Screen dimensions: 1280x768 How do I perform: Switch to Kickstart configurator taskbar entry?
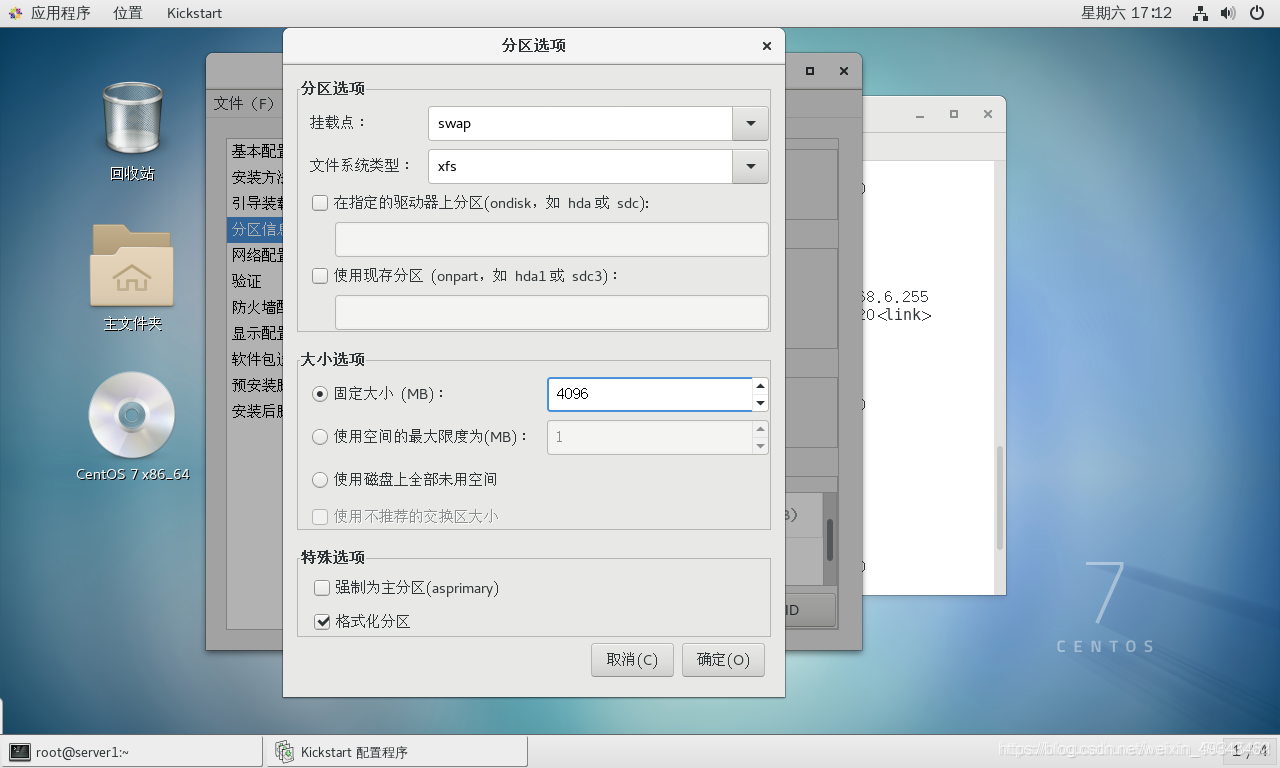396,752
